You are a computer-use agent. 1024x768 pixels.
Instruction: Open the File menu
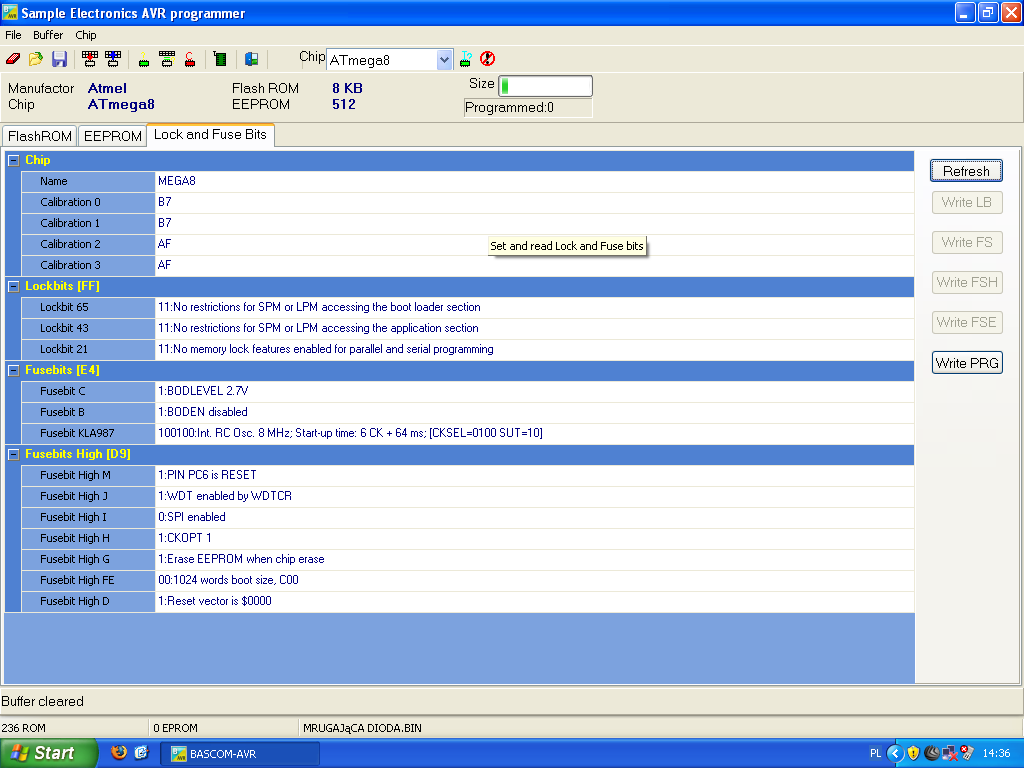(x=13, y=35)
